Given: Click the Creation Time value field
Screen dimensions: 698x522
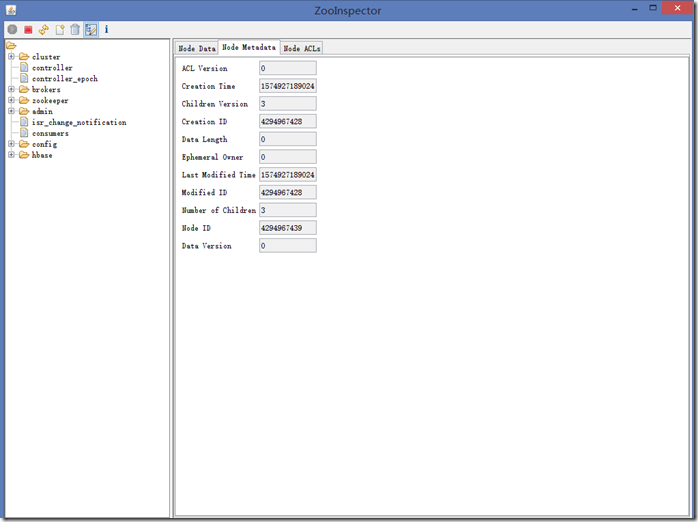Looking at the screenshot, I should pyautogui.click(x=288, y=86).
